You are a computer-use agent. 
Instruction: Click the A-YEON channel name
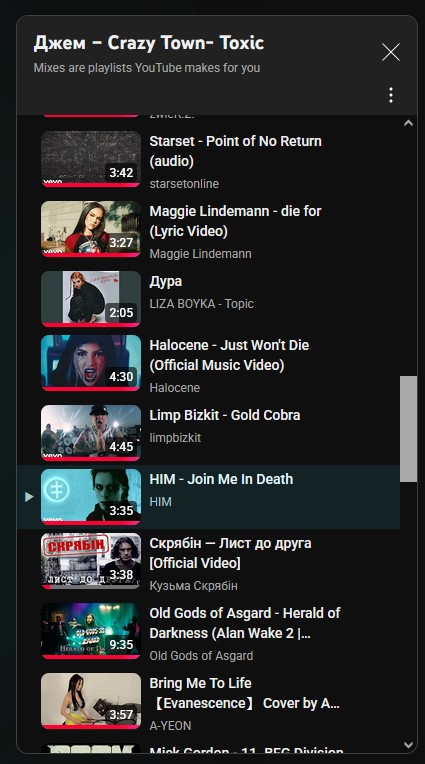[x=170, y=726]
